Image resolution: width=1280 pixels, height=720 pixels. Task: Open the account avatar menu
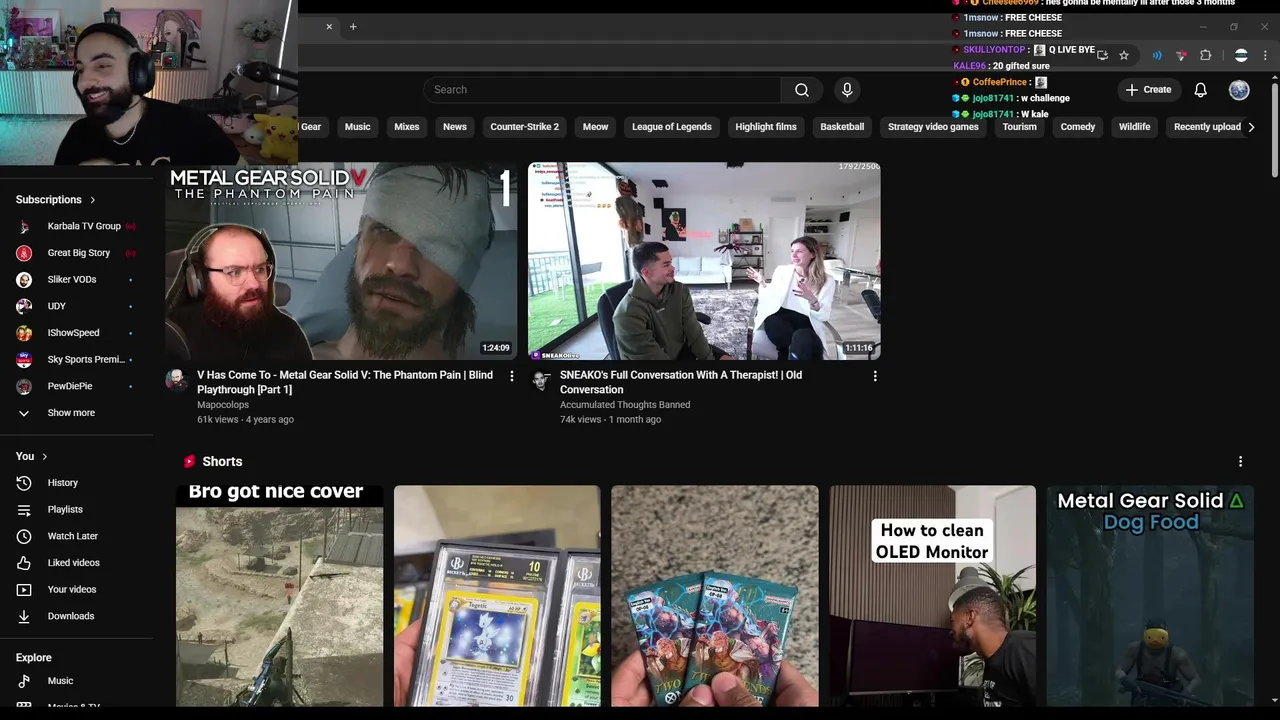point(1239,90)
